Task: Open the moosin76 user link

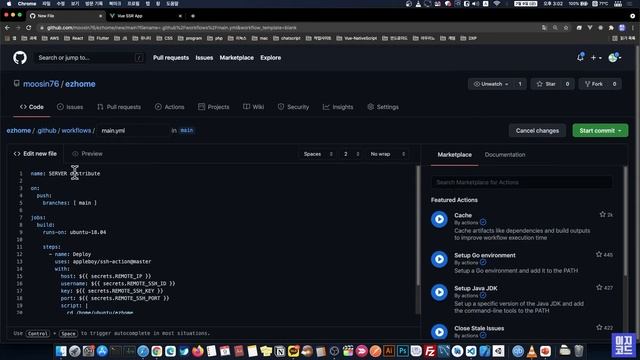Action: pyautogui.click(x=41, y=84)
